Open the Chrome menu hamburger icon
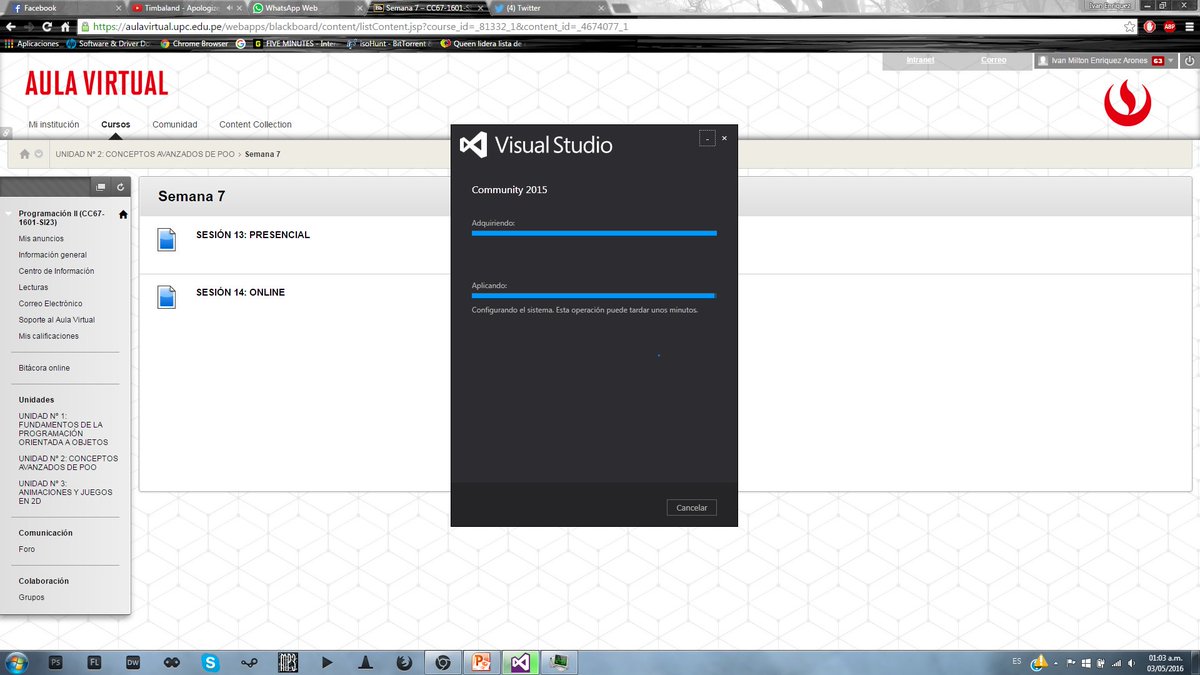 (1188, 27)
